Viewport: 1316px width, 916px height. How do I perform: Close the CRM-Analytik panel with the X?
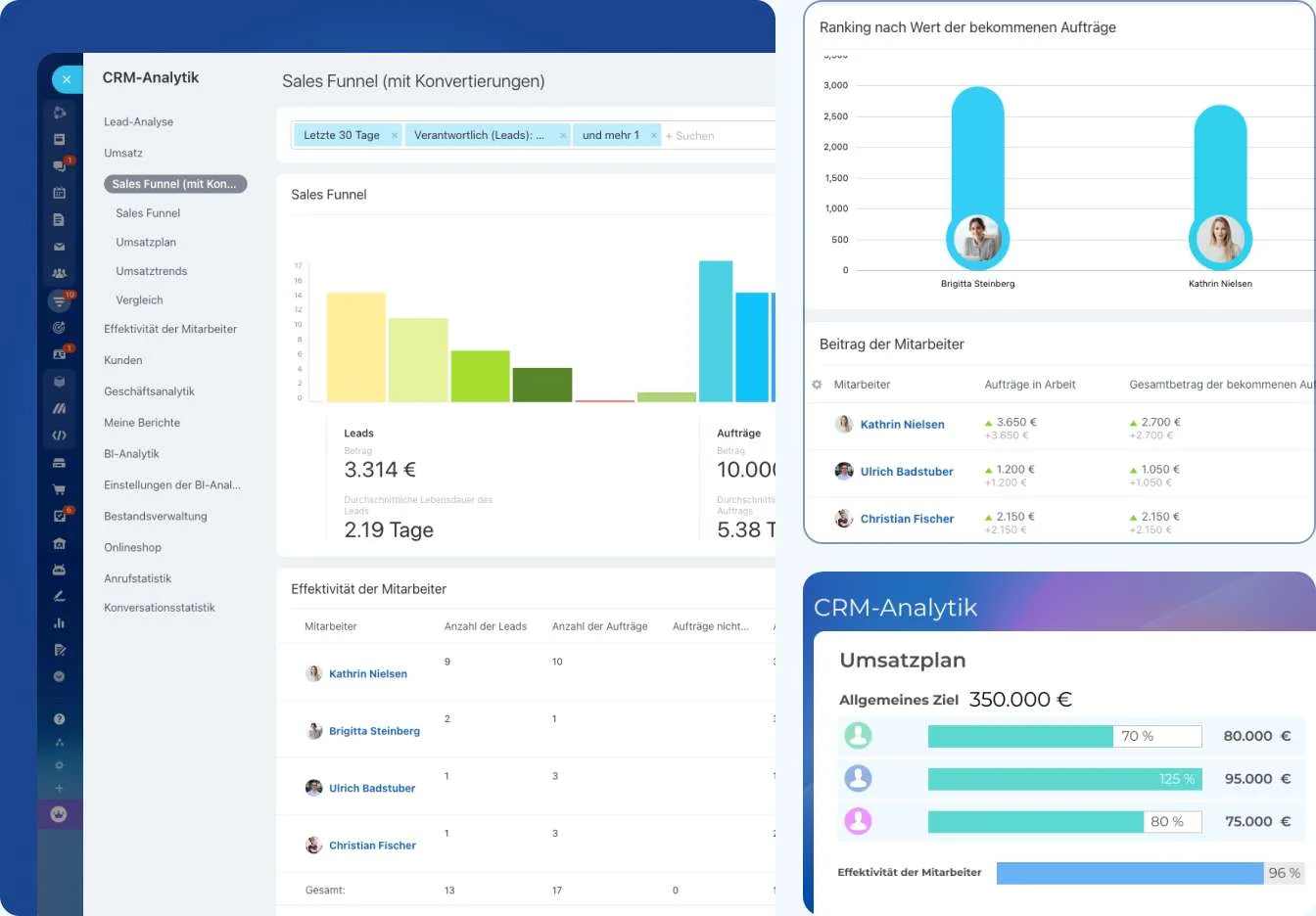tap(66, 79)
